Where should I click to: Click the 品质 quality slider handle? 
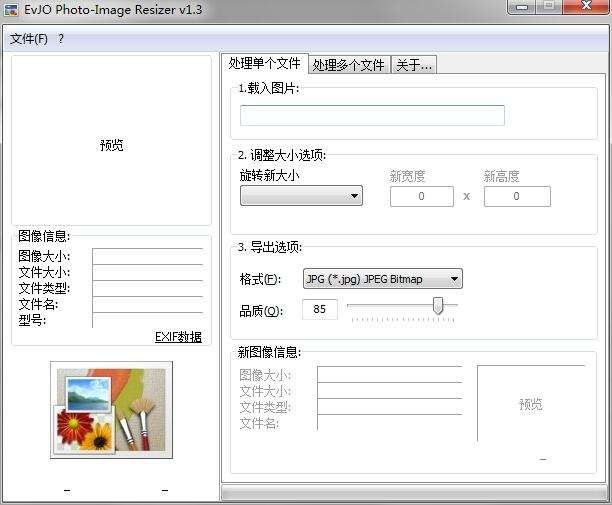[438, 305]
